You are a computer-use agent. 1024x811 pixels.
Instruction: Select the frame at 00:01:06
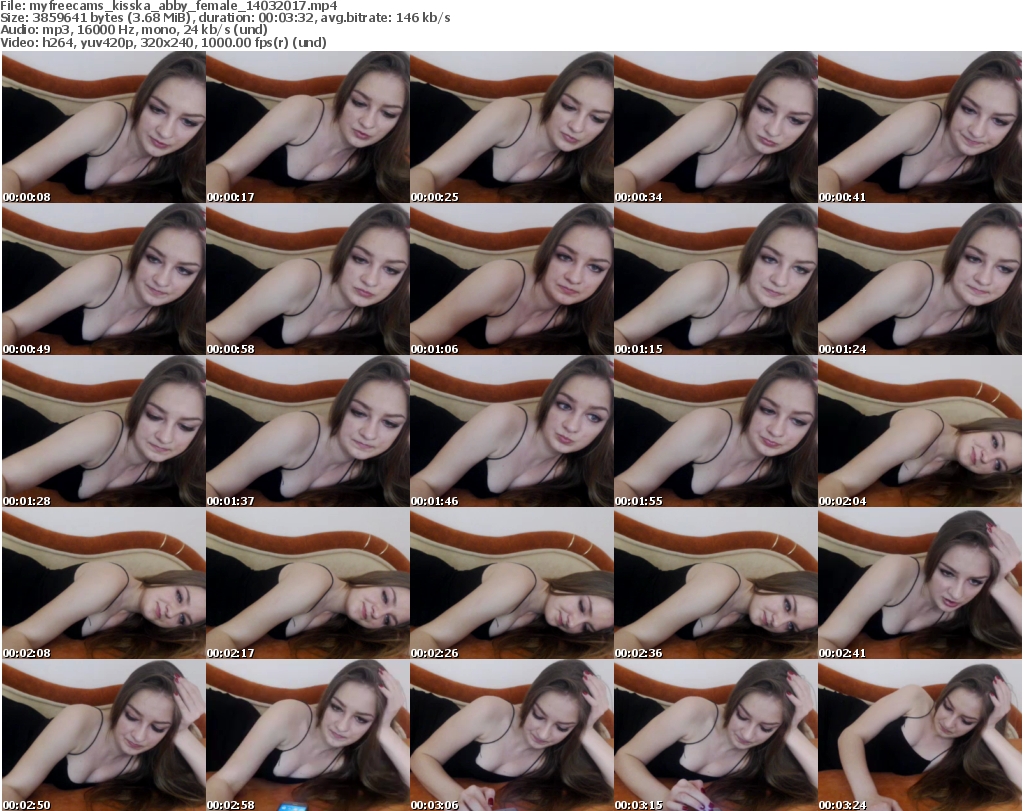pos(511,279)
